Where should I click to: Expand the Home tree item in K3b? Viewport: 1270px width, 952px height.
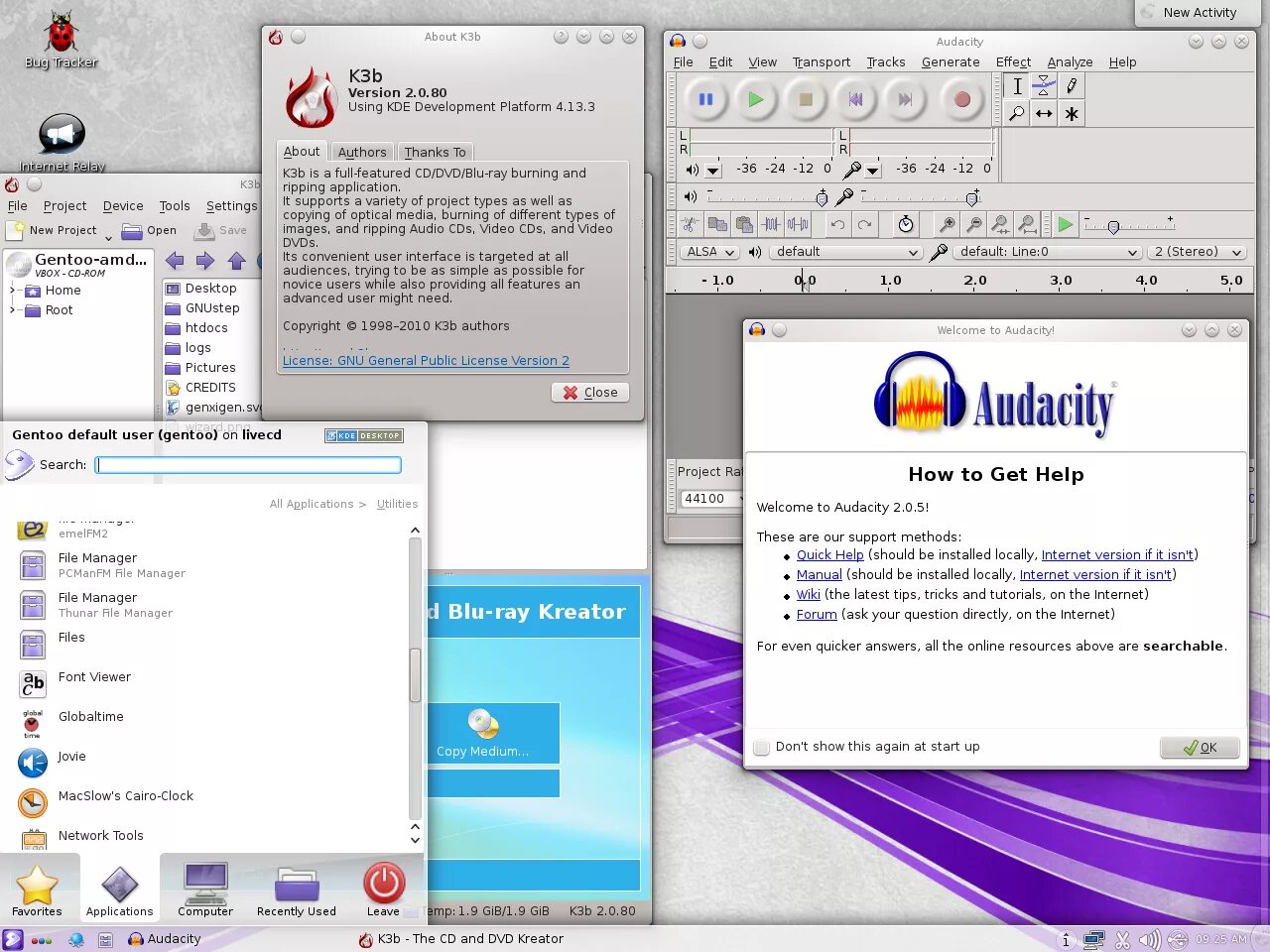click(x=12, y=291)
